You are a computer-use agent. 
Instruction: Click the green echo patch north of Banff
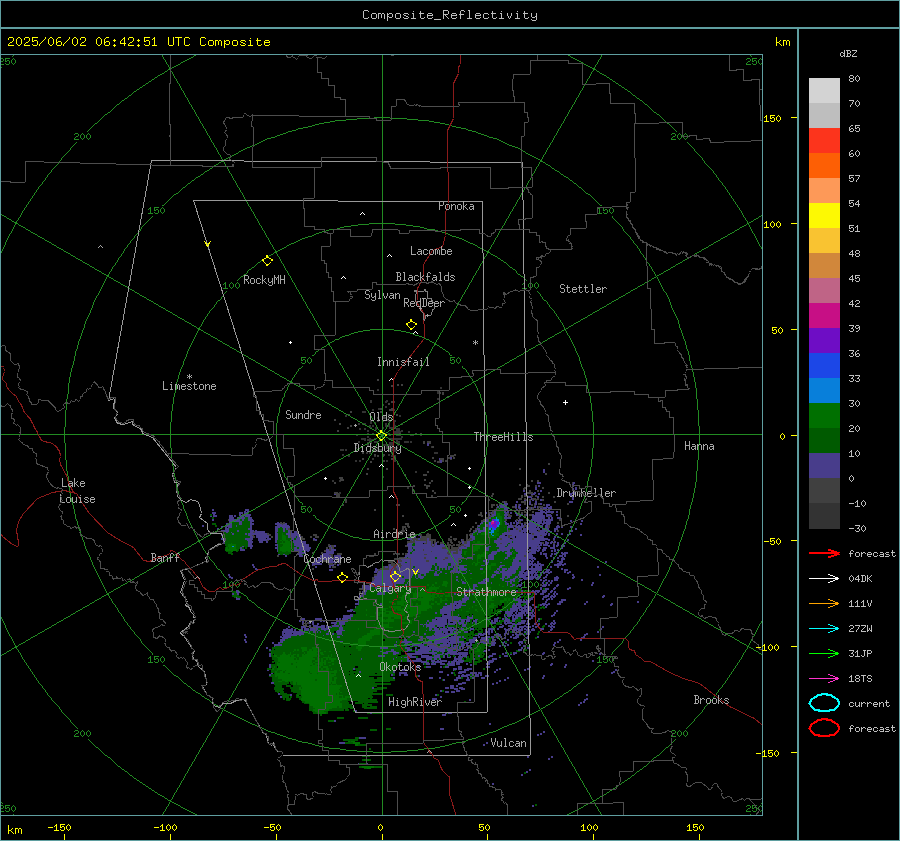click(x=238, y=534)
